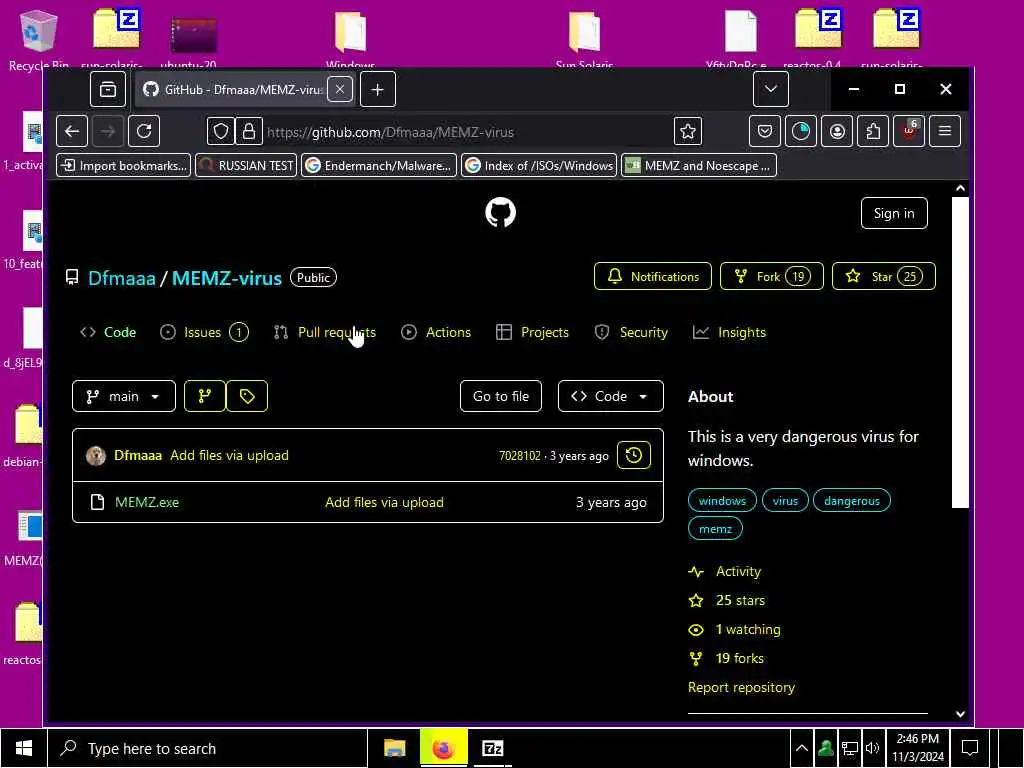This screenshot has height=768, width=1024.
Task: Open Import bookmarks bookmark item
Action: tap(124, 166)
